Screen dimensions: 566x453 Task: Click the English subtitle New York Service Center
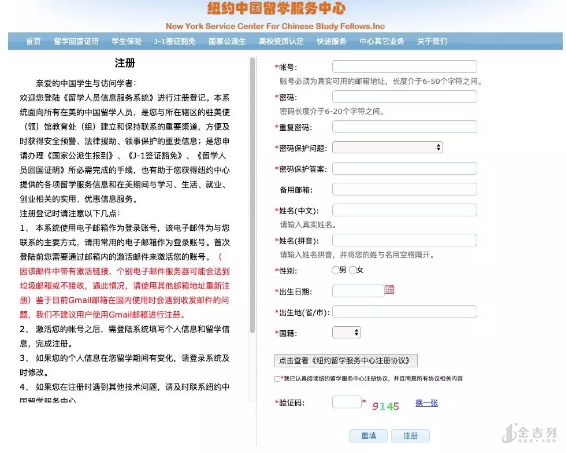click(x=275, y=26)
